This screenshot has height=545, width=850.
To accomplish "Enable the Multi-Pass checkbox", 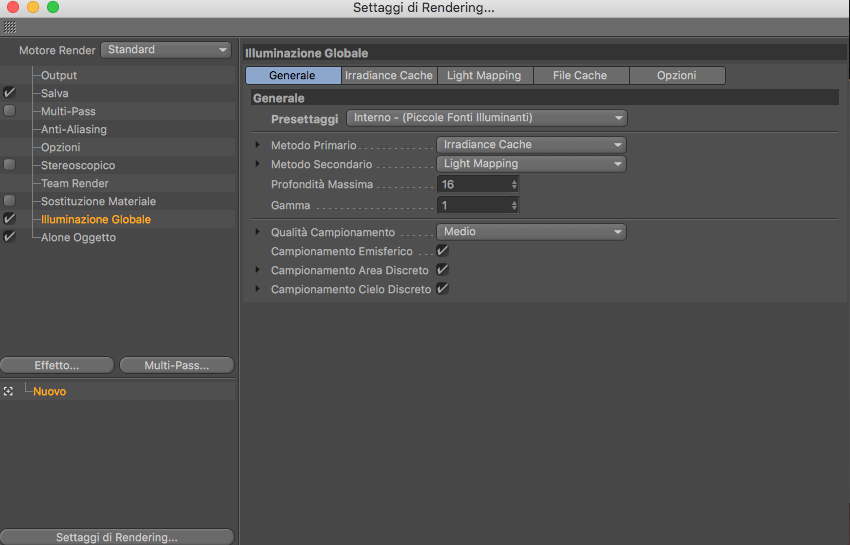I will pos(9,111).
